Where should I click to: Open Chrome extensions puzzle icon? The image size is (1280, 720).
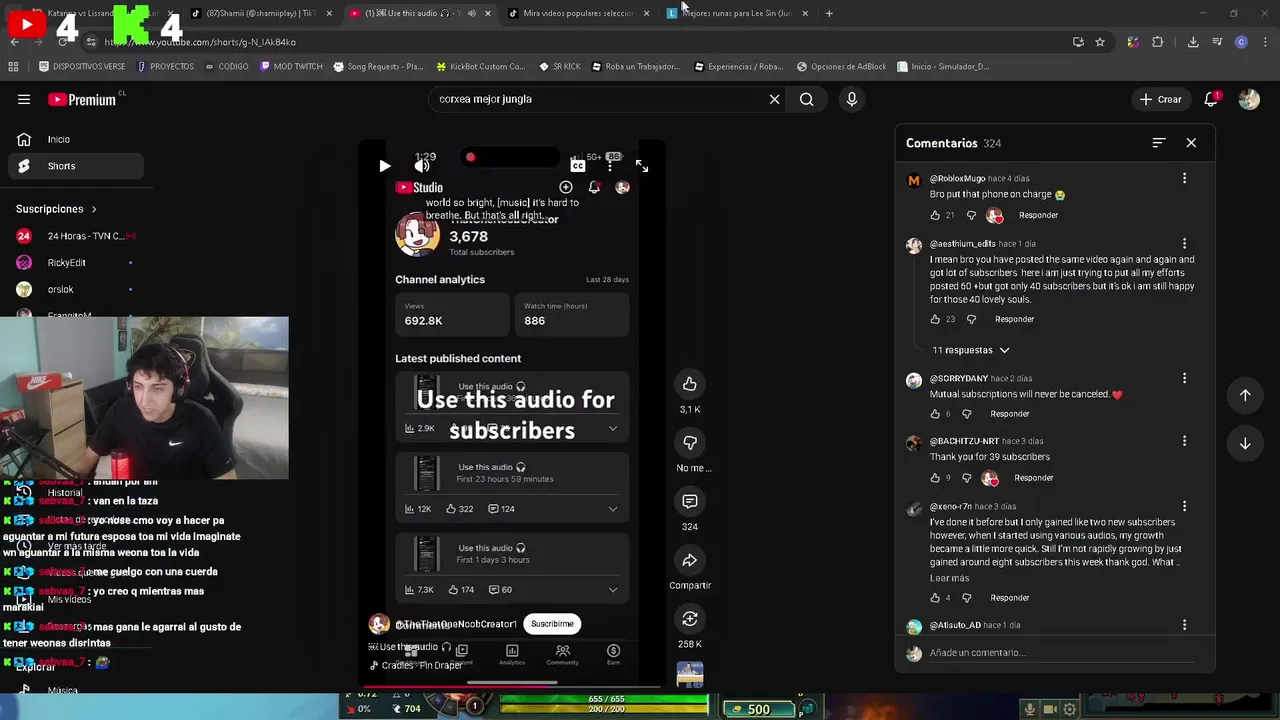(x=1158, y=42)
